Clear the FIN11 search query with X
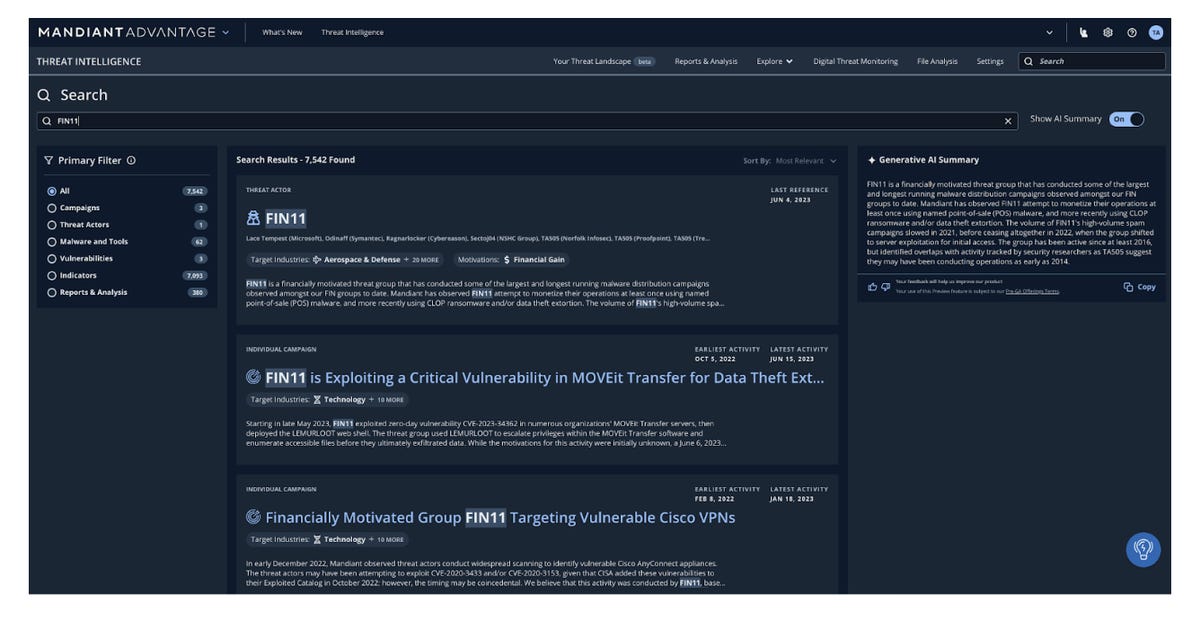This screenshot has height=622, width=1200. pyautogui.click(x=1008, y=121)
